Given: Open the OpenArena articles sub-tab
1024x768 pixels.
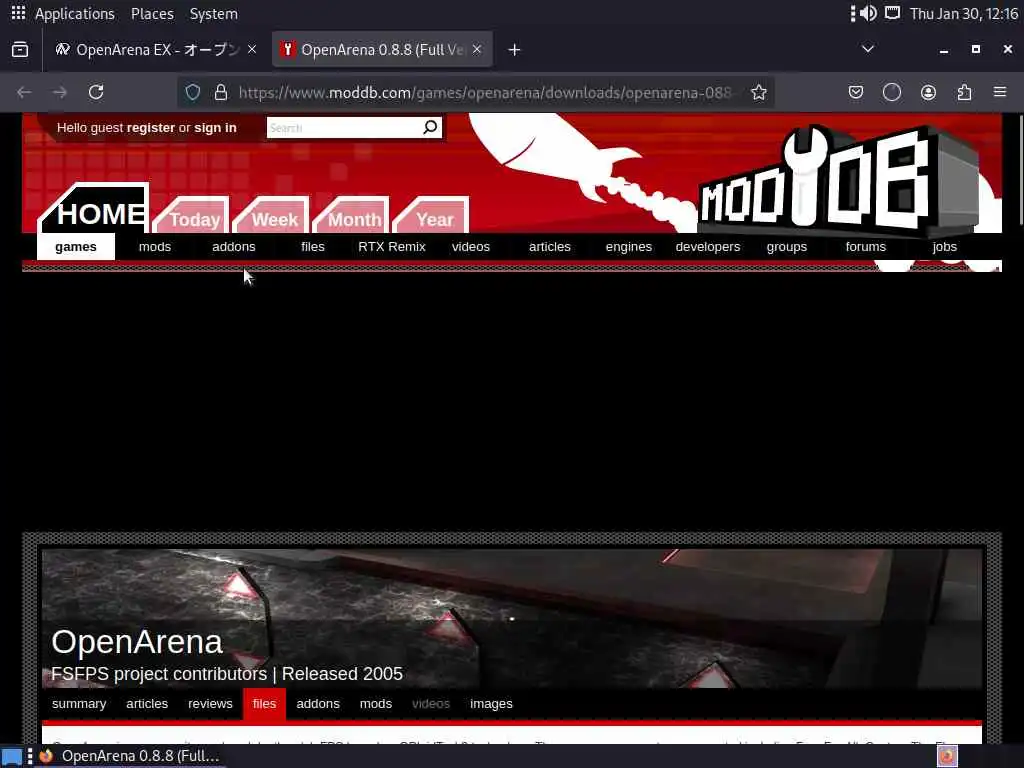Looking at the screenshot, I should [x=147, y=704].
